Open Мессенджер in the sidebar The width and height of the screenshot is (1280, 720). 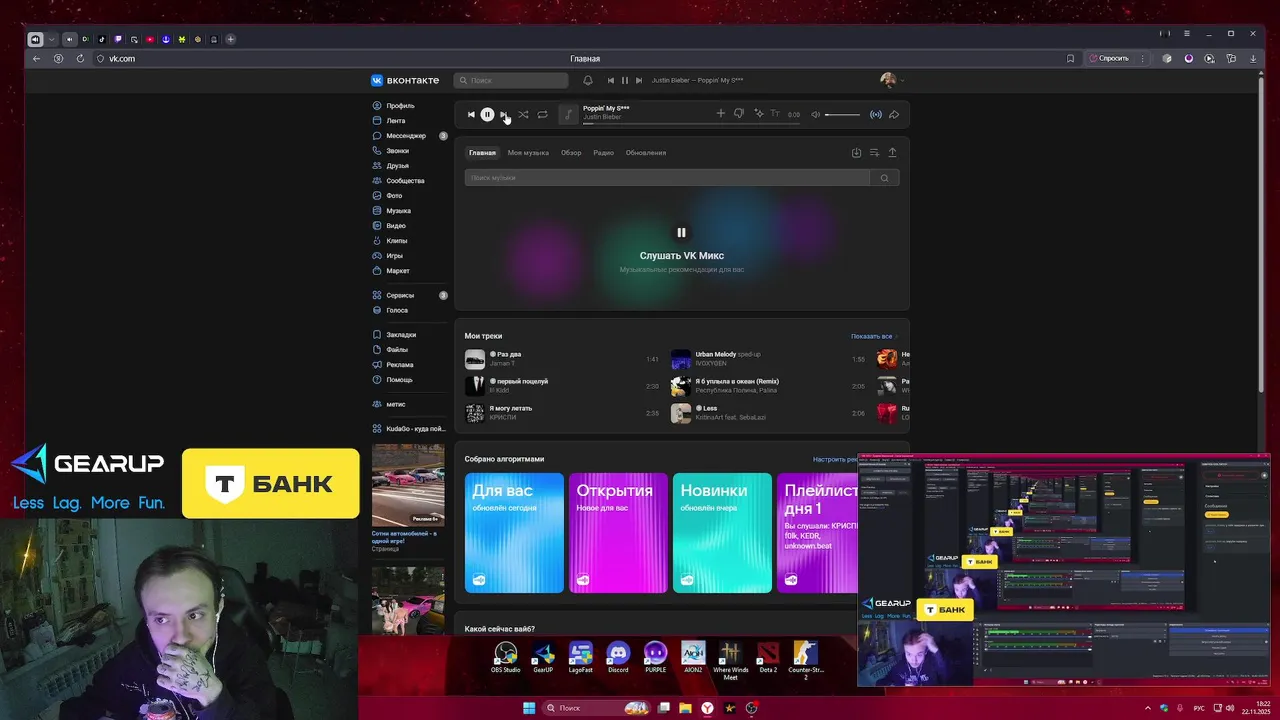[406, 135]
